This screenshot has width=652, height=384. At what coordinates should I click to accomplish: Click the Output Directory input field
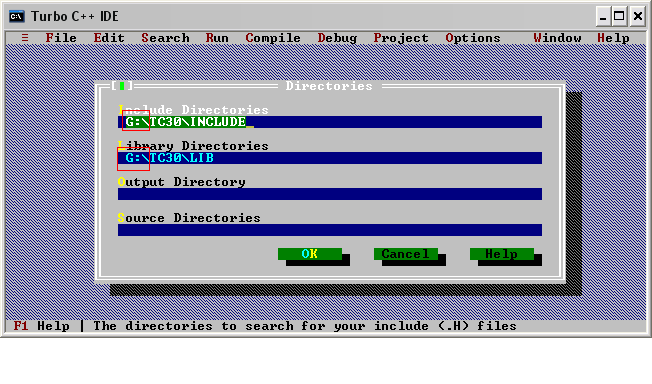(330, 194)
